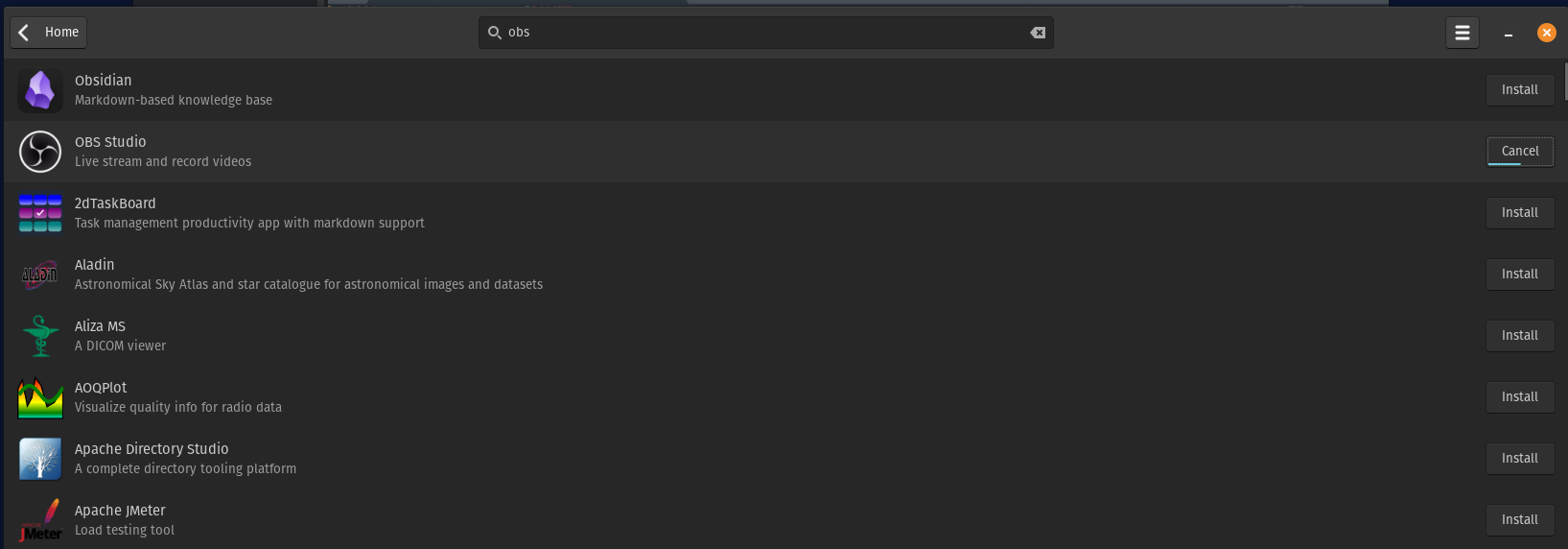Open the Aliza MS title entry
Image resolution: width=1568 pixels, height=549 pixels.
pyautogui.click(x=100, y=326)
